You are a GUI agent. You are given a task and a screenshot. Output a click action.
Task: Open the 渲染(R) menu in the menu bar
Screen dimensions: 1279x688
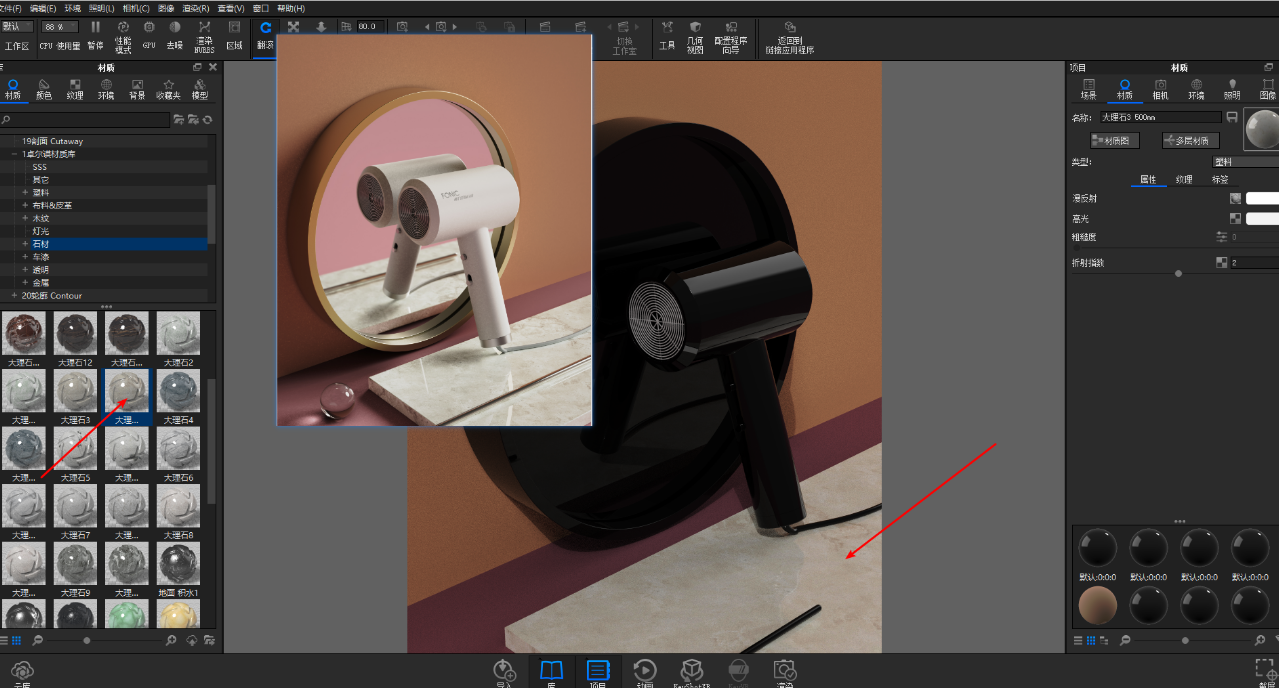[195, 8]
